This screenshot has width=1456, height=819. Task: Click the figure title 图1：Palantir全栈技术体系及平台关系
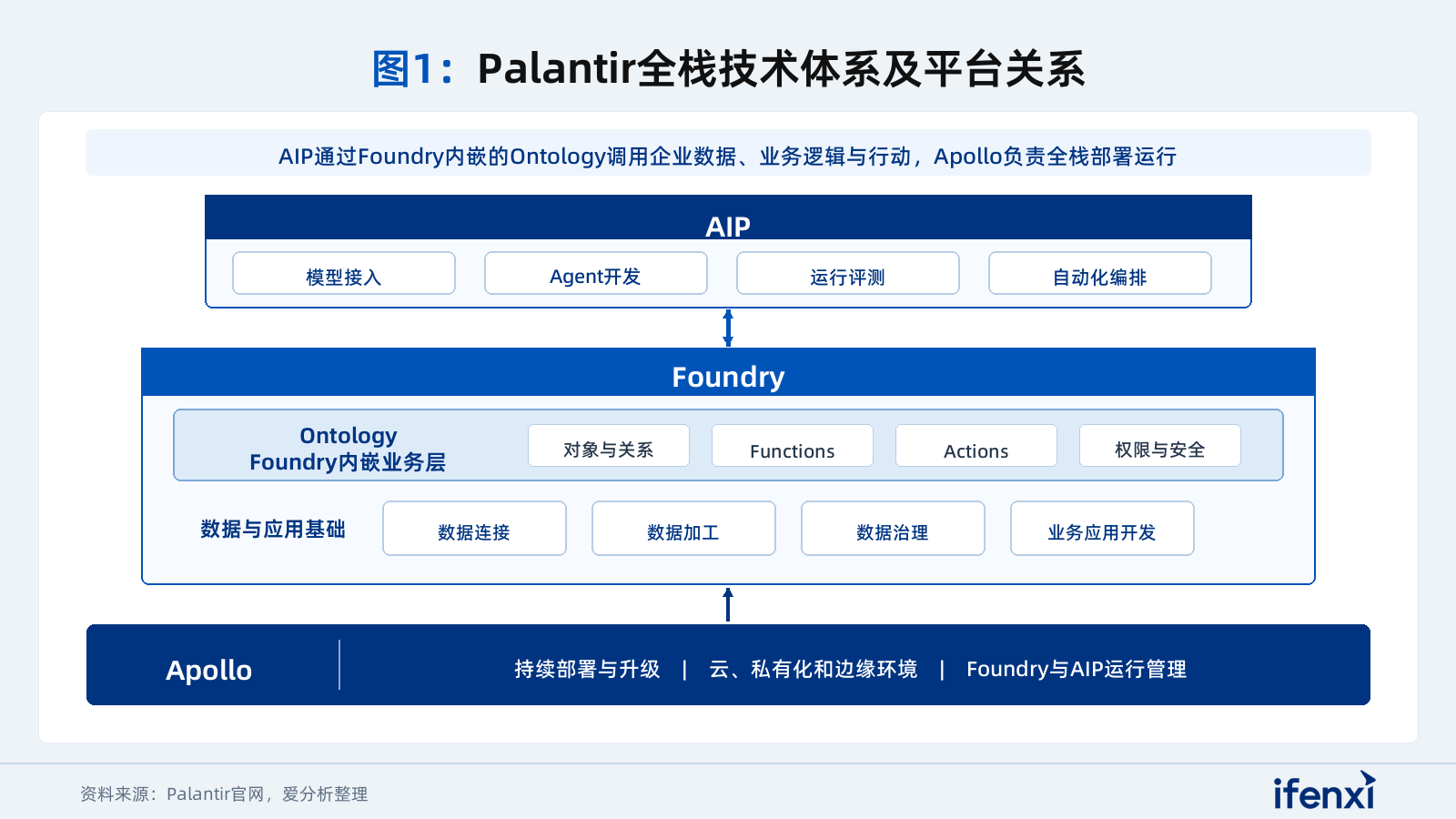click(x=728, y=69)
